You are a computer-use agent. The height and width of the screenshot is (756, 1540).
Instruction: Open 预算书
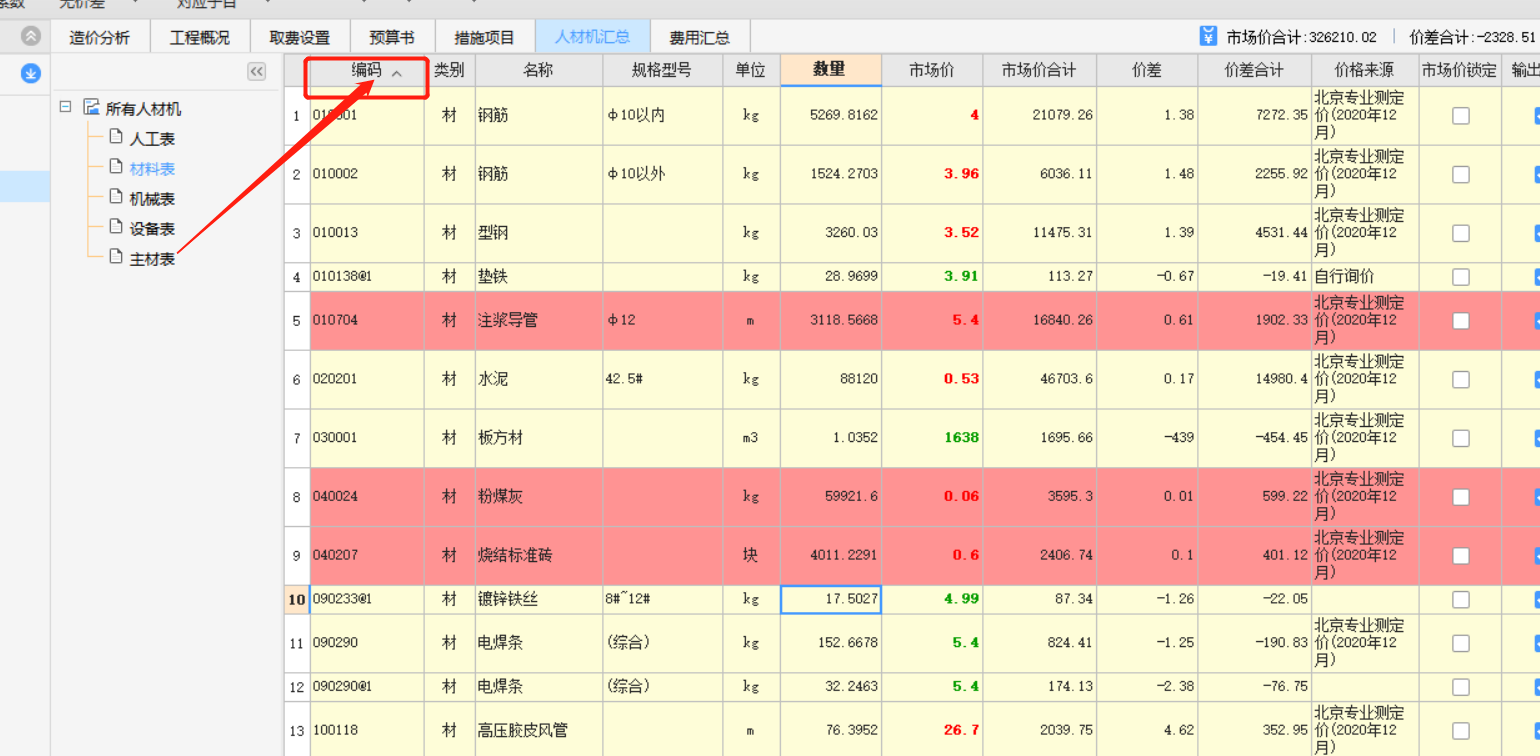[392, 36]
